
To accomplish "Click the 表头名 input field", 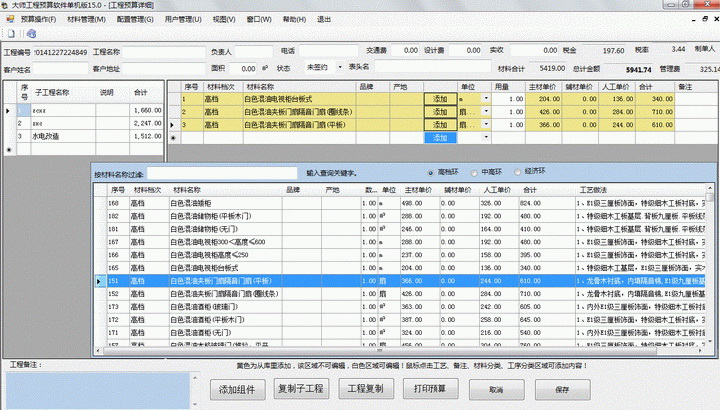I will 433,67.
